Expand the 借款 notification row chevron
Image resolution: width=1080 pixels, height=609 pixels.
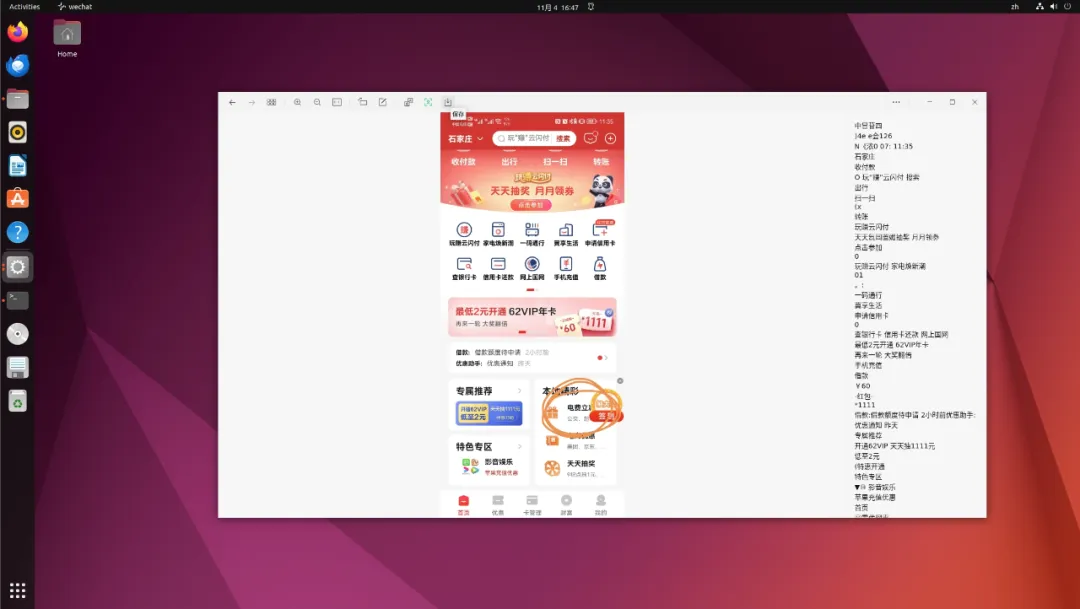tap(605, 358)
